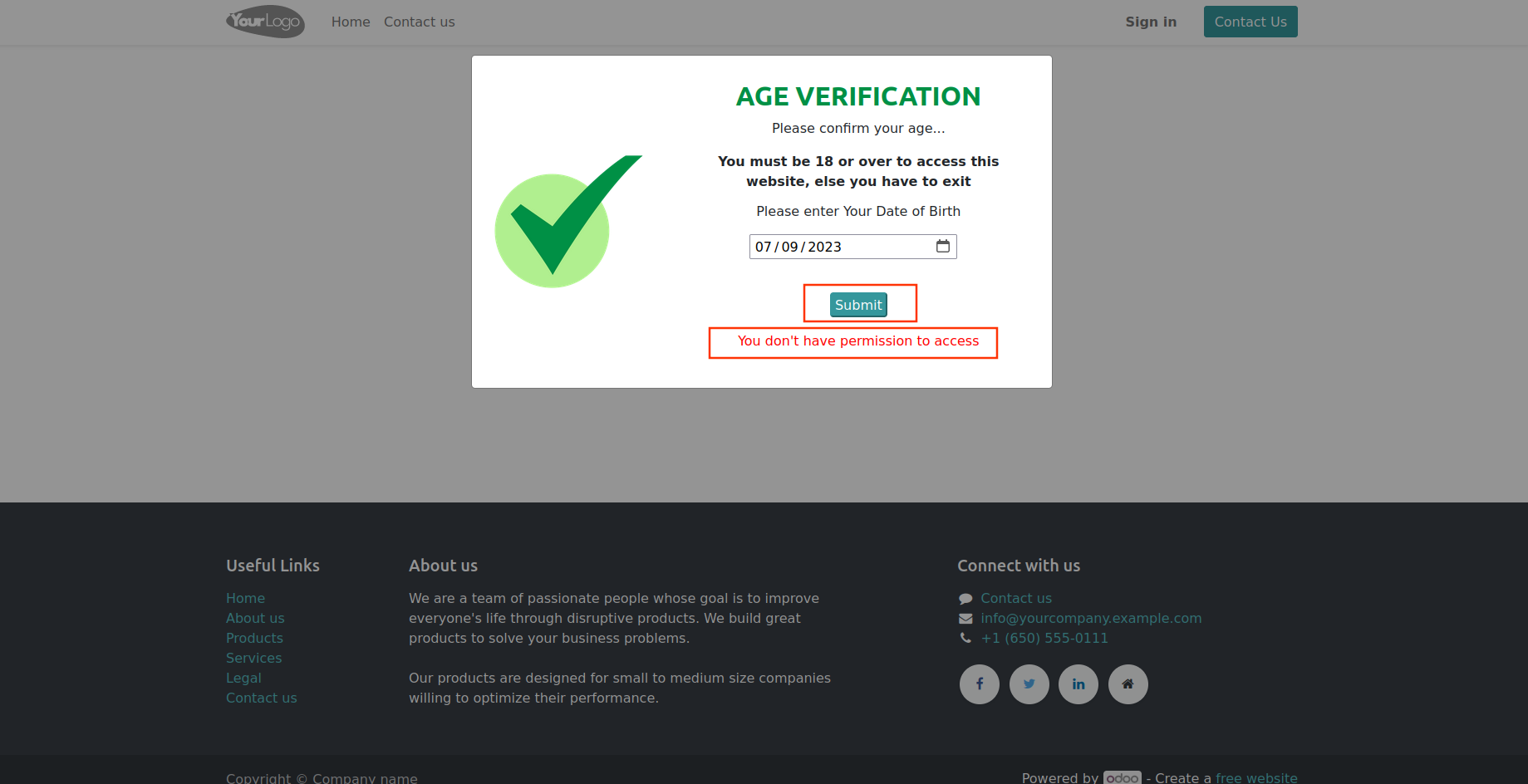Open the Products footer link
Screen dimensions: 1528x784
click(254, 638)
